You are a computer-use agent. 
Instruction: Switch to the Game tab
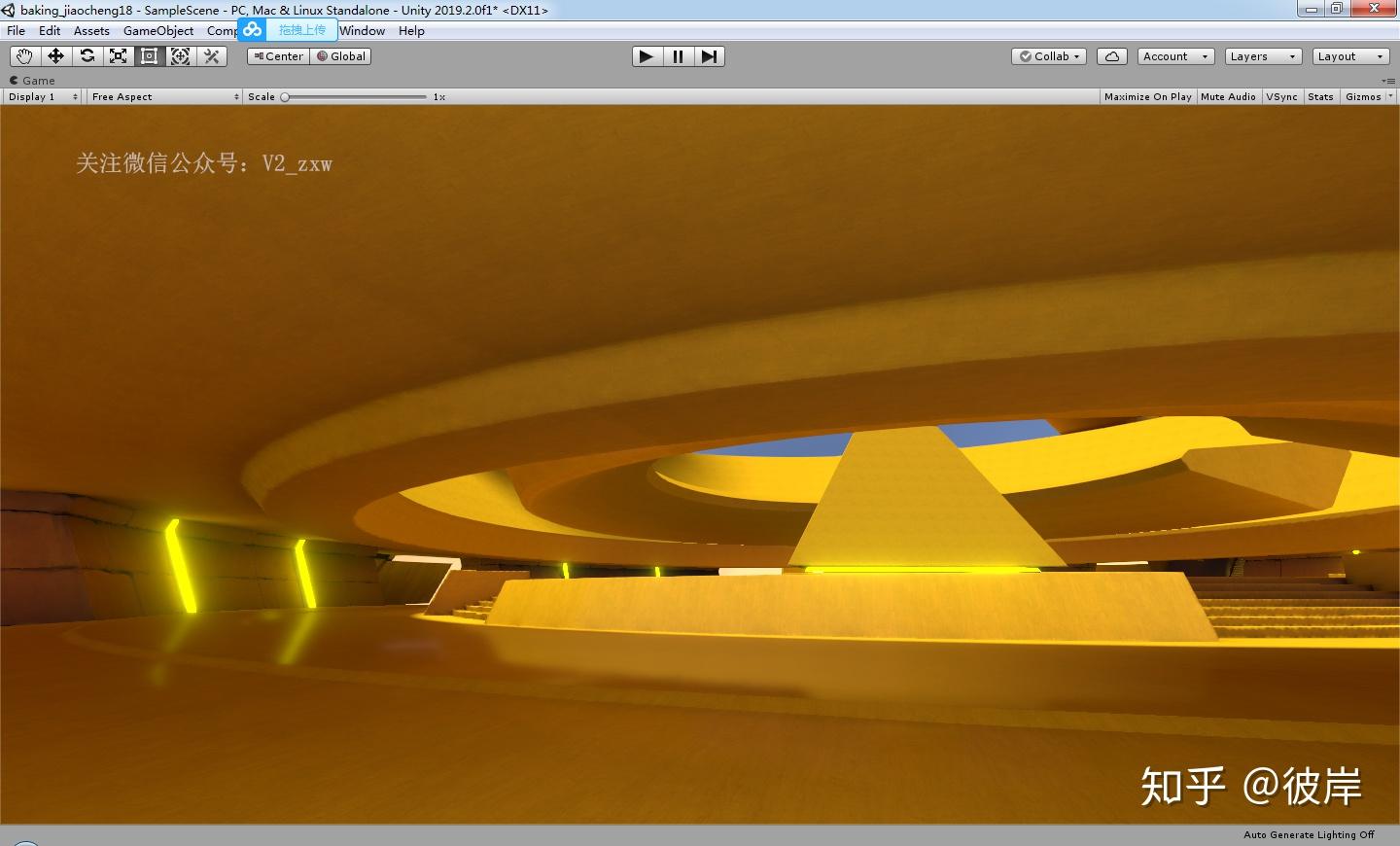click(x=32, y=81)
